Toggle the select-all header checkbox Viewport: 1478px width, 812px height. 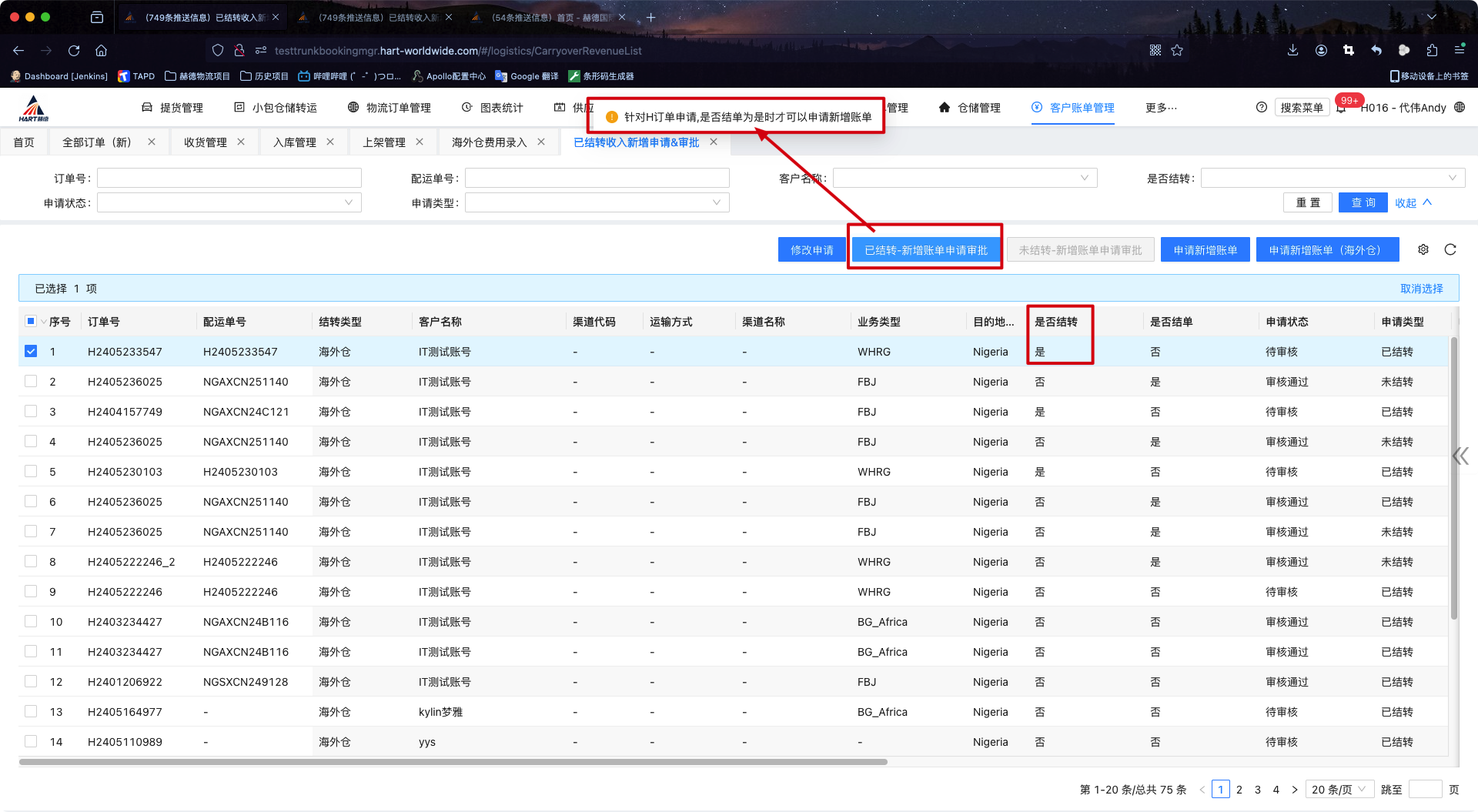pyautogui.click(x=31, y=321)
